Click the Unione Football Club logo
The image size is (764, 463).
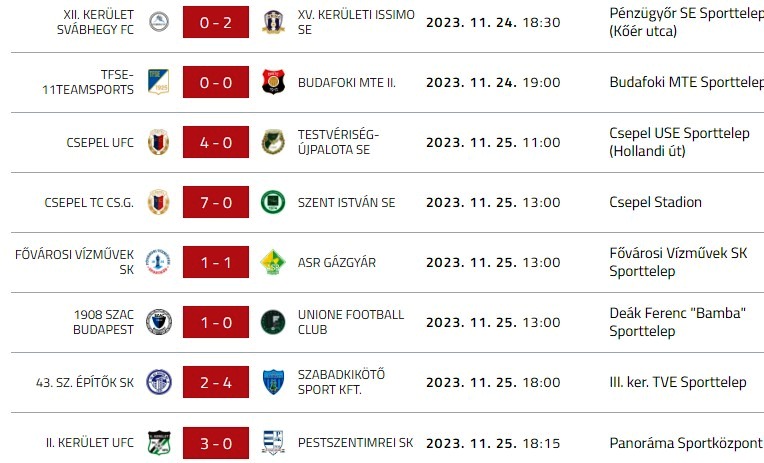[273, 322]
